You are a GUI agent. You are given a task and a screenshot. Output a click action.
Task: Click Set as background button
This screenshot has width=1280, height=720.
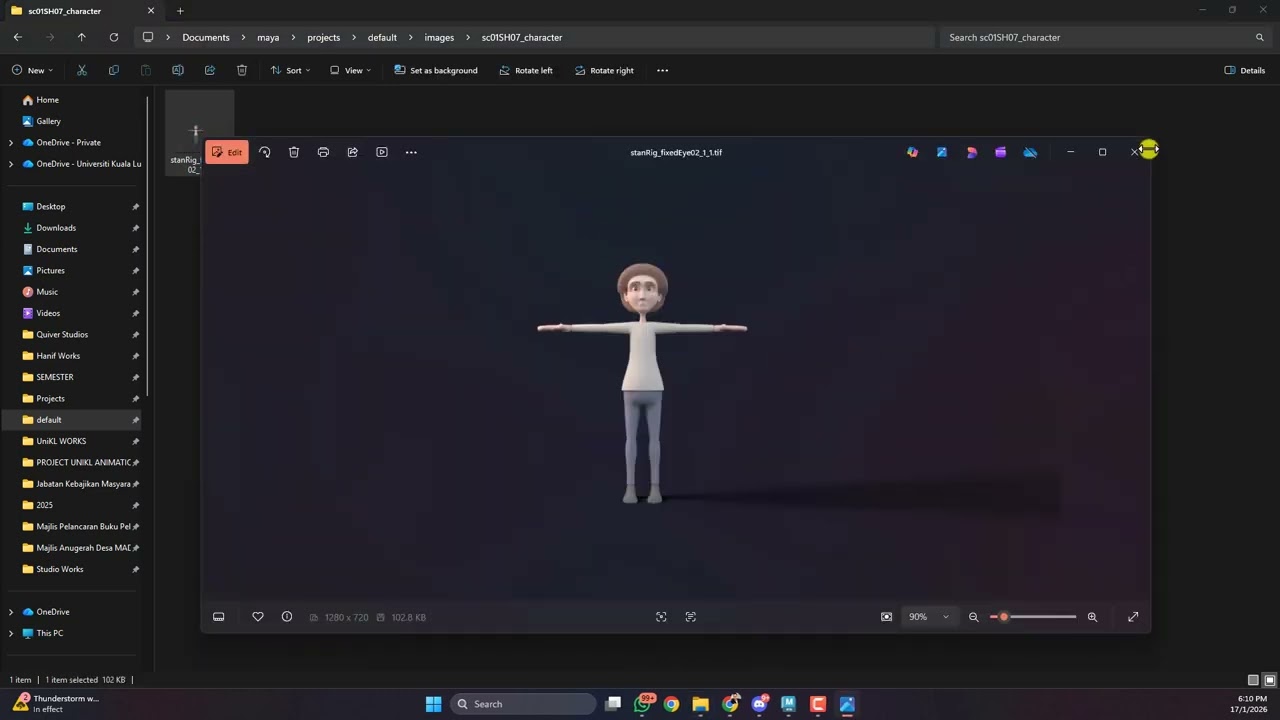click(436, 70)
